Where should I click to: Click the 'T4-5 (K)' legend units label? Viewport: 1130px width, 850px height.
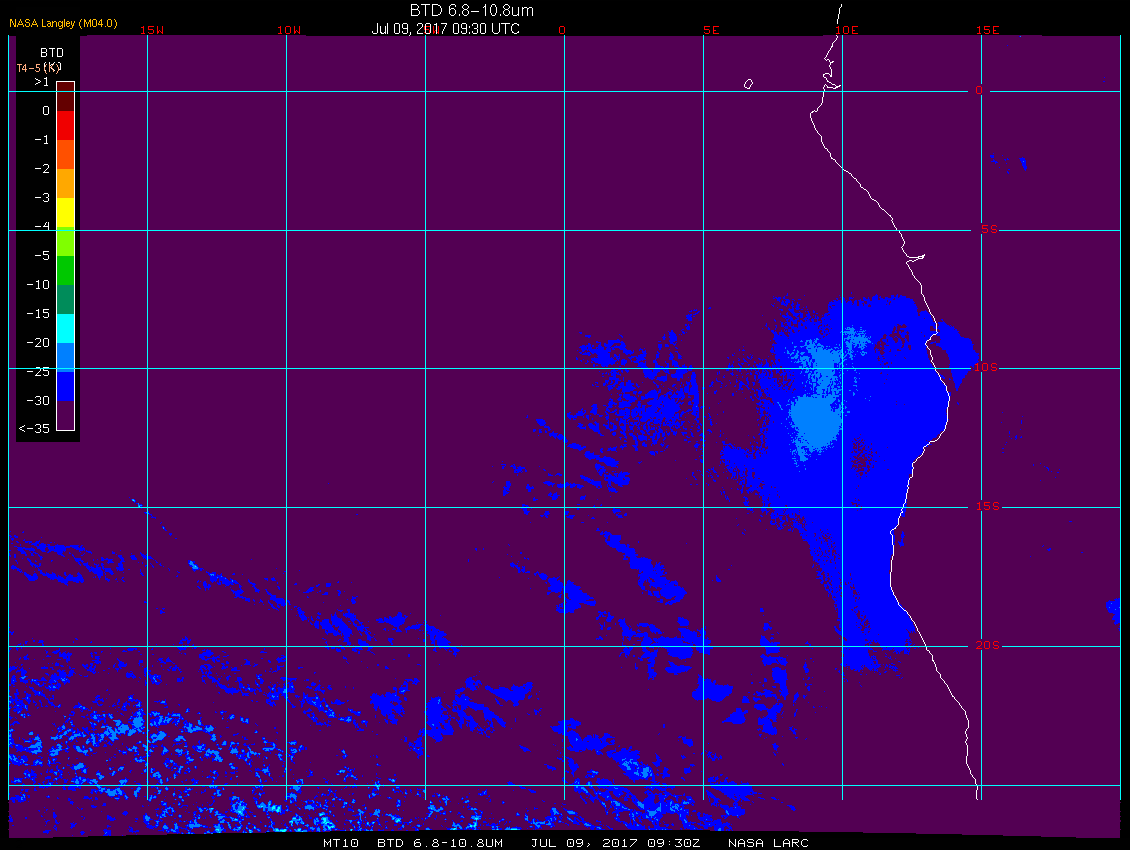pos(39,68)
